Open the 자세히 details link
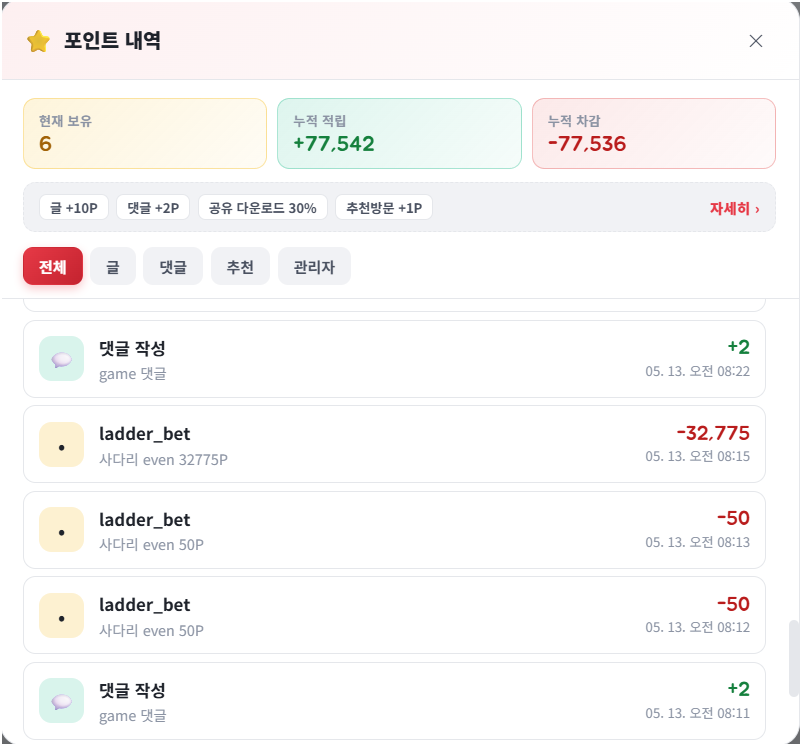The height and width of the screenshot is (746, 802). (x=734, y=209)
